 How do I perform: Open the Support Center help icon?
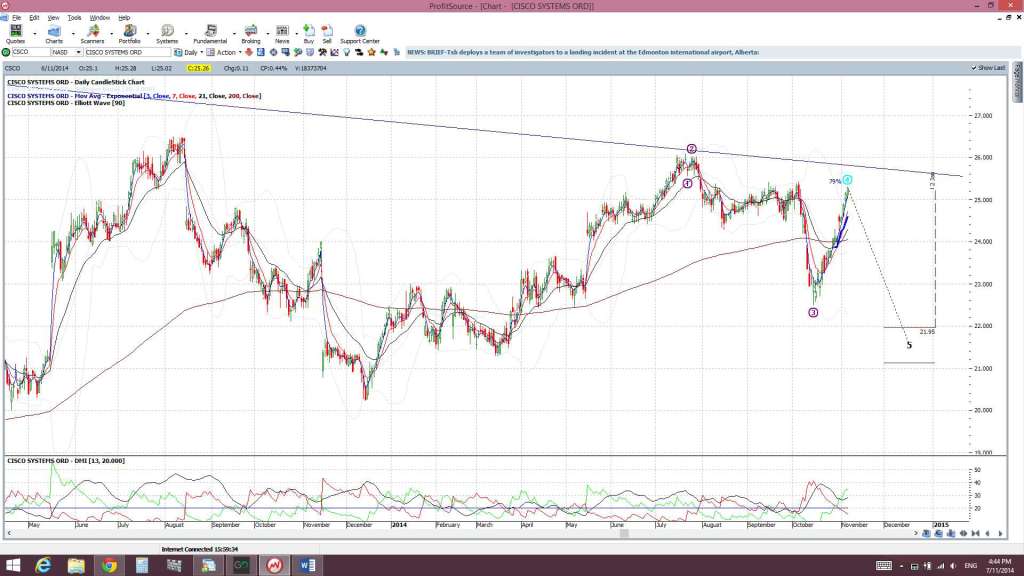click(360, 34)
